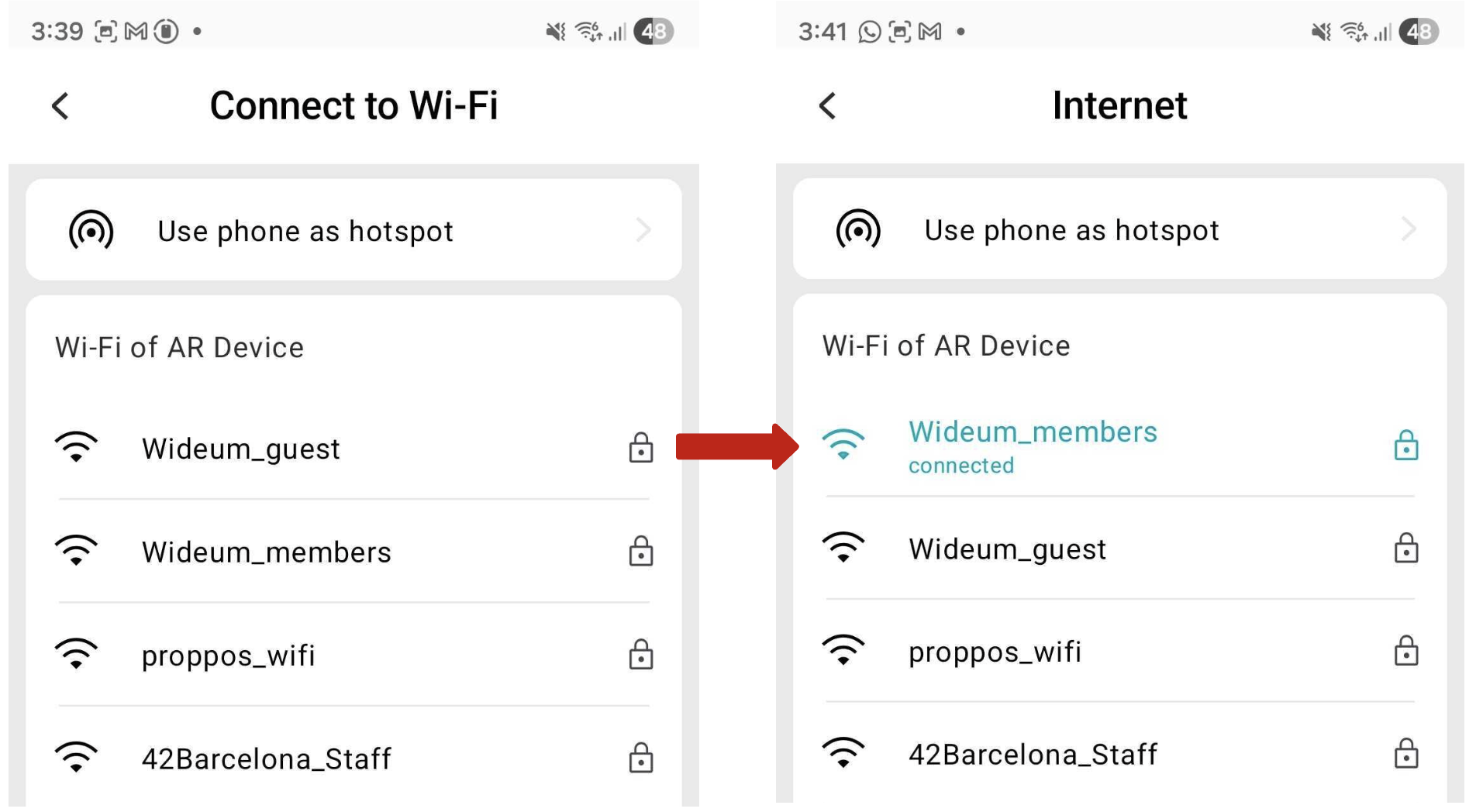The image size is (1476, 812).
Task: Go back from Connect to Wi-Fi screen
Action: pyautogui.click(x=60, y=106)
